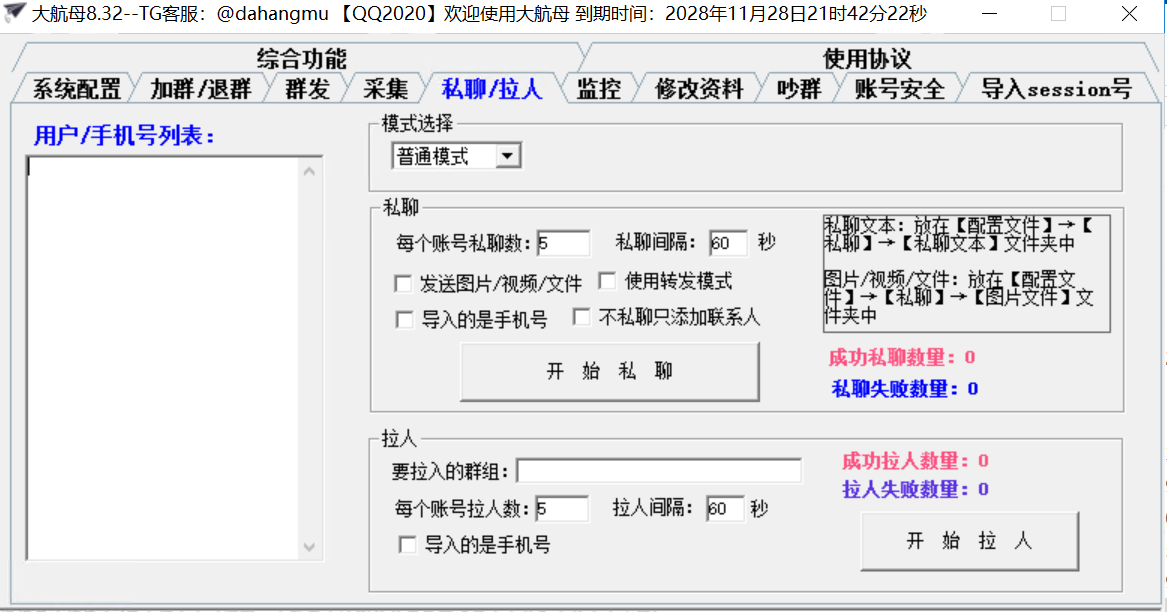Click the 开始拉人 button
Screen dimensions: 1167x612
coord(969,541)
